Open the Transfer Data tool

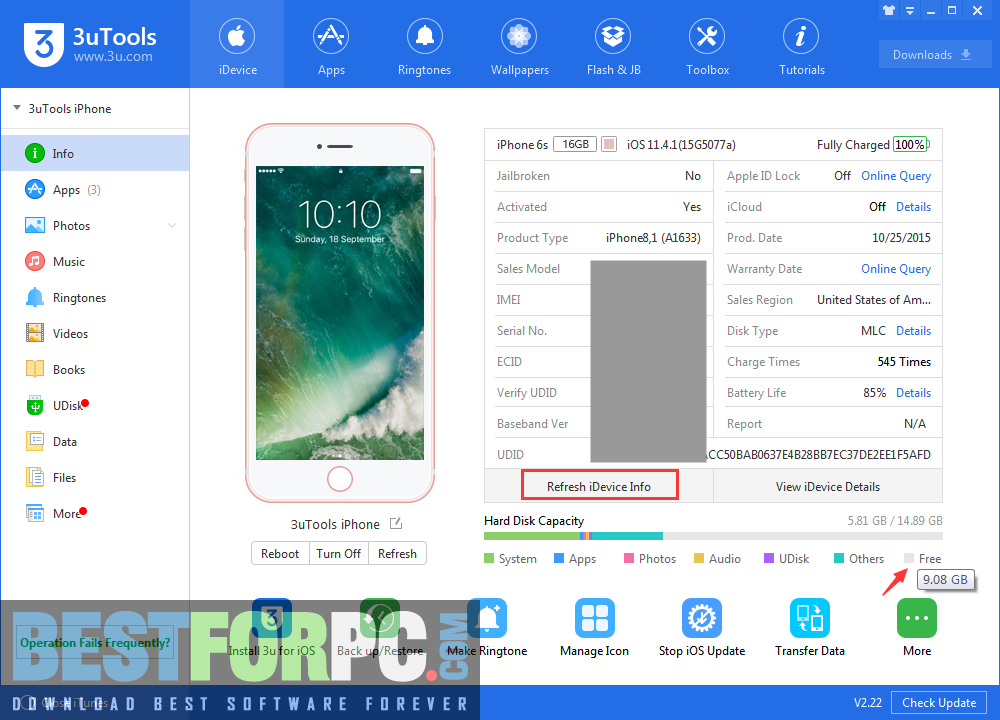coord(810,628)
